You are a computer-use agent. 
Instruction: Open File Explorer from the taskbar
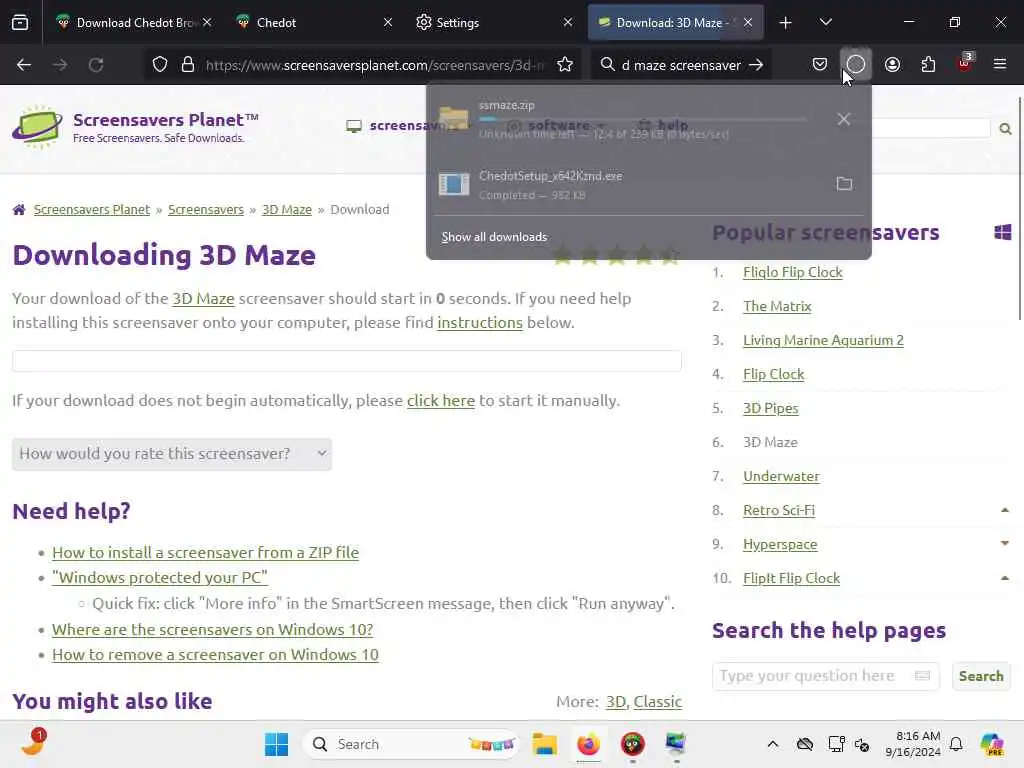(544, 744)
